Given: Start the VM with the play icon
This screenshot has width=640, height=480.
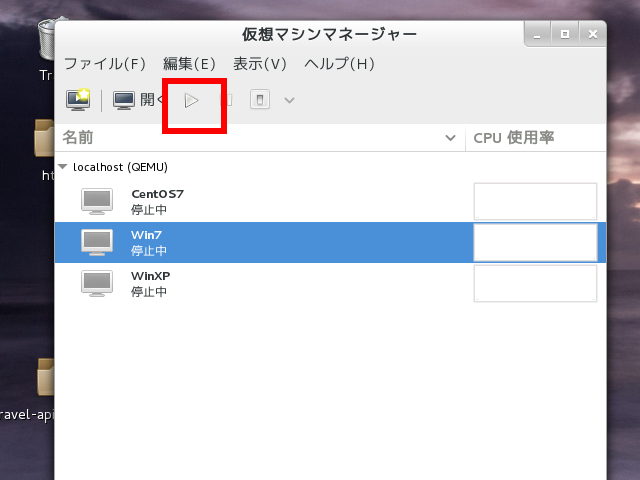Looking at the screenshot, I should coord(192,100).
